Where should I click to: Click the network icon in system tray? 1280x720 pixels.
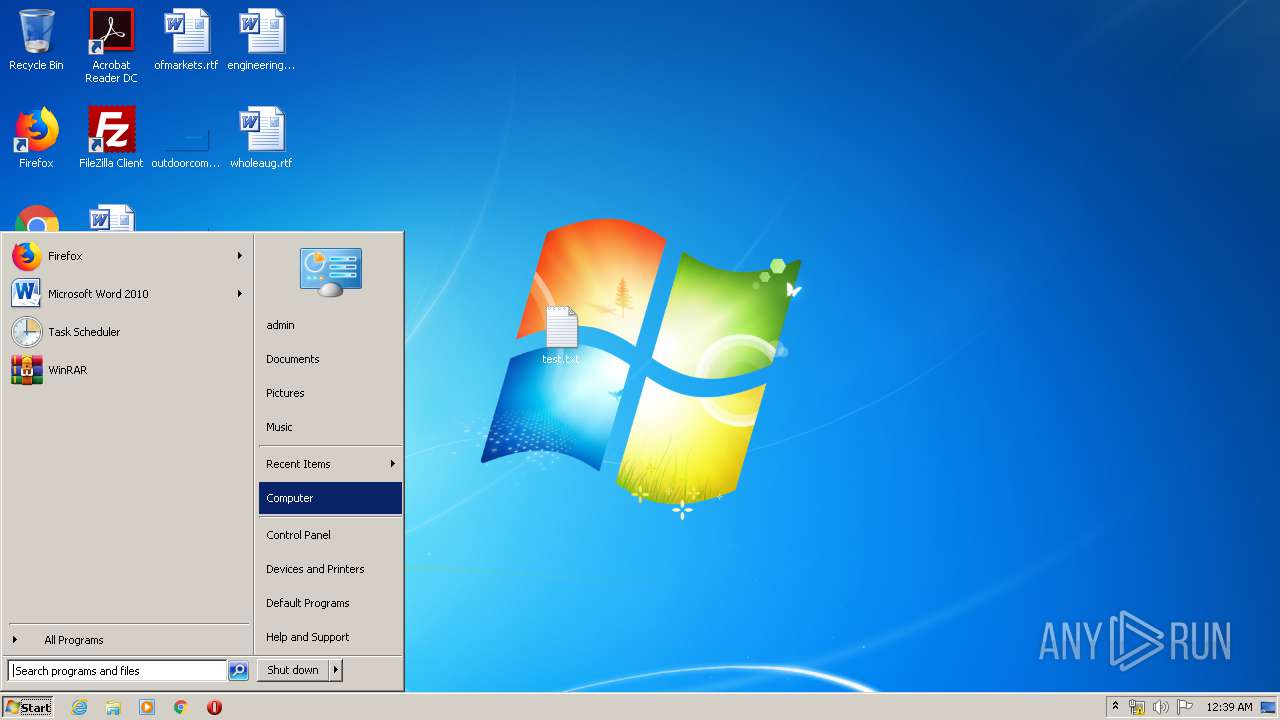(1137, 707)
